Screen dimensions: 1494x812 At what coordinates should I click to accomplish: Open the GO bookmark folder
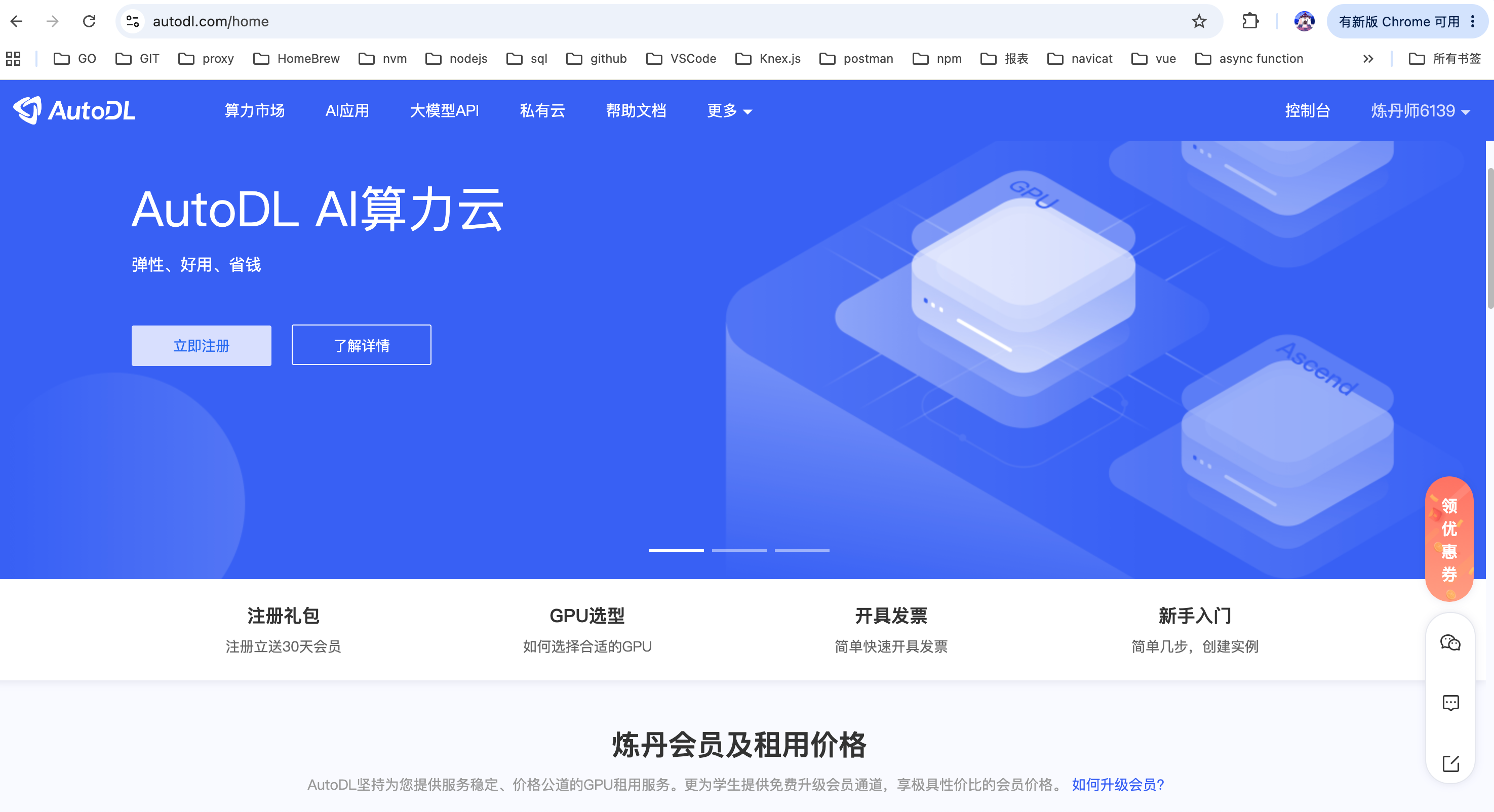pyautogui.click(x=75, y=59)
